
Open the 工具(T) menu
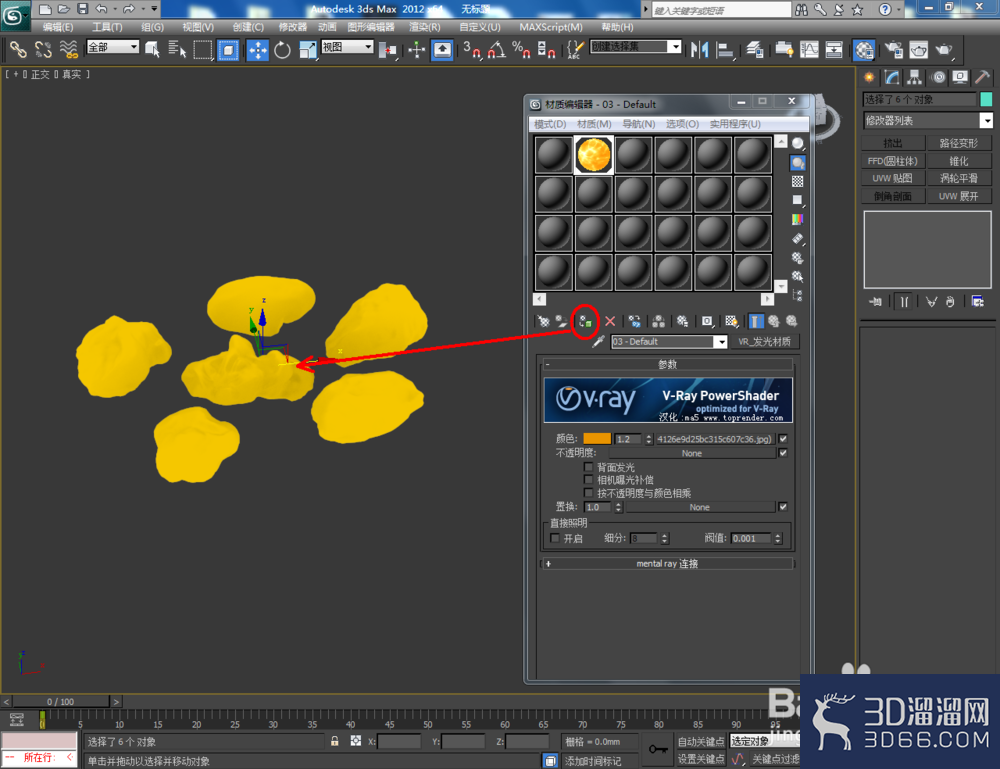107,27
